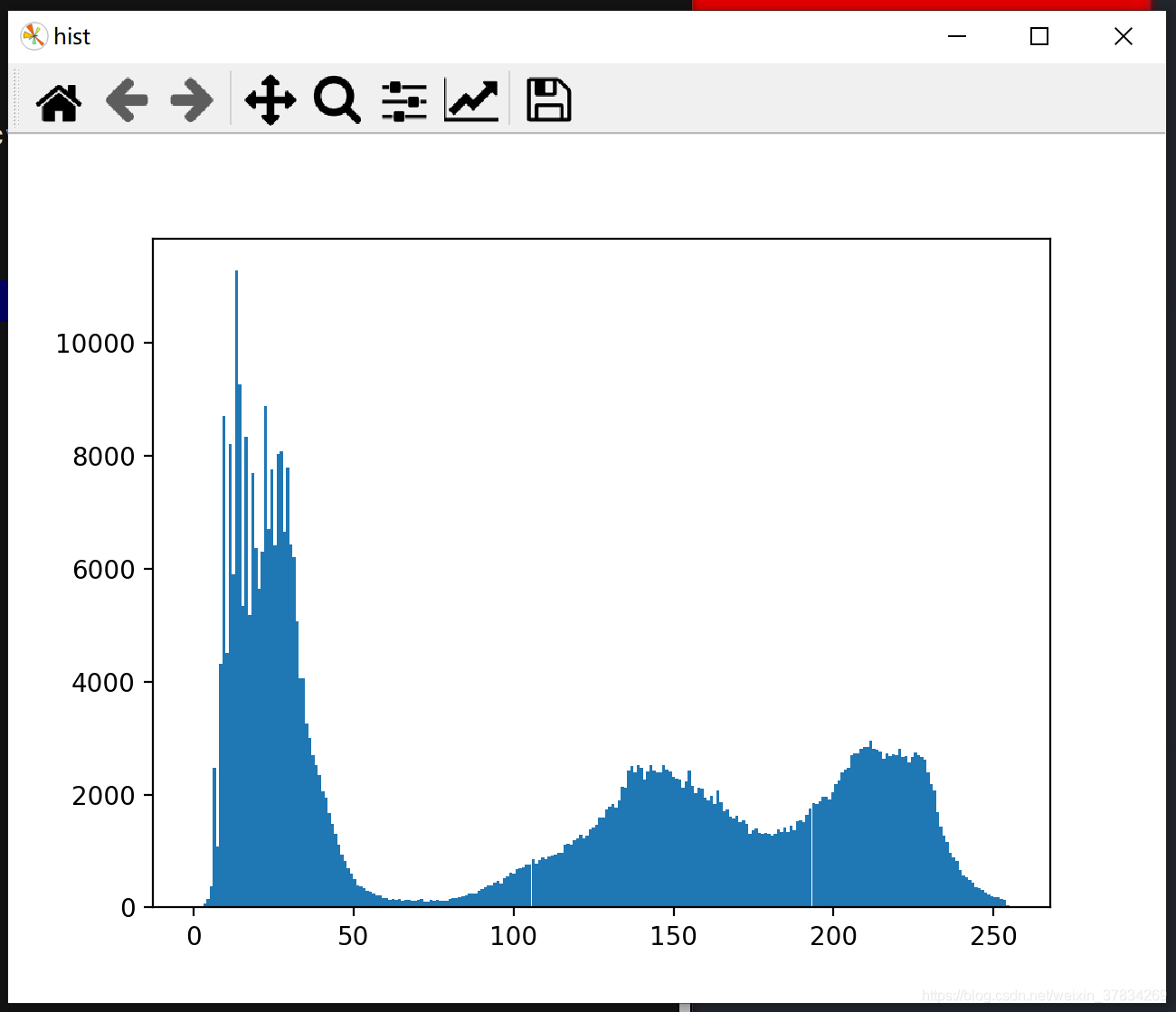The height and width of the screenshot is (1012, 1176).
Task: Close the hist window
Action: [1124, 36]
